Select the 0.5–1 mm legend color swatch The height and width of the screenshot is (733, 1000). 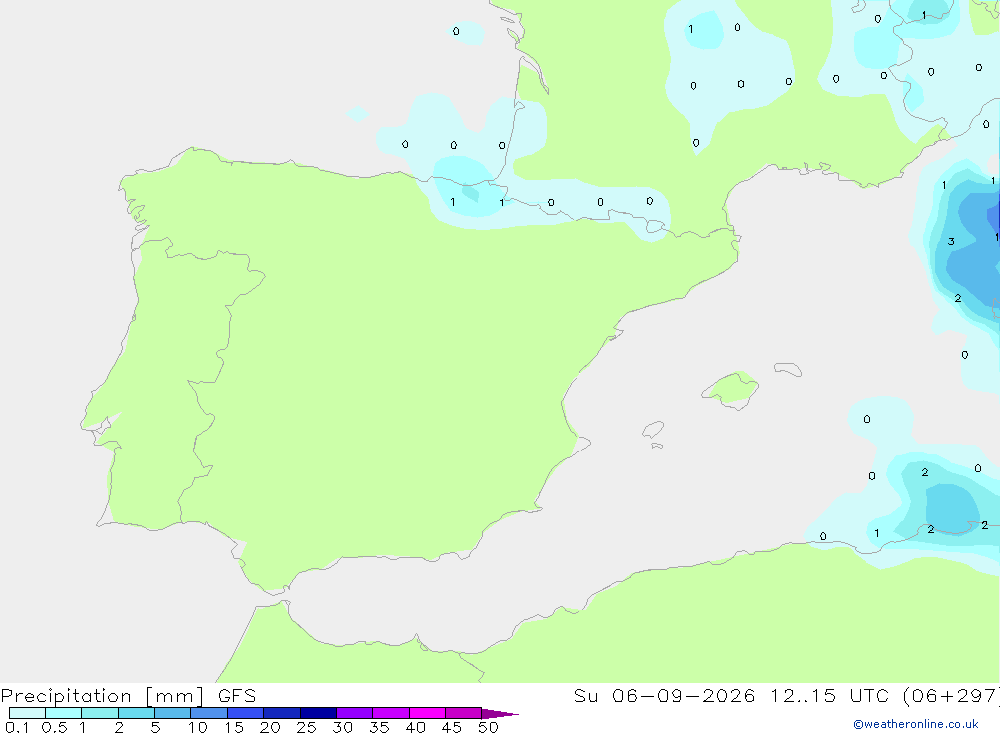click(x=64, y=713)
